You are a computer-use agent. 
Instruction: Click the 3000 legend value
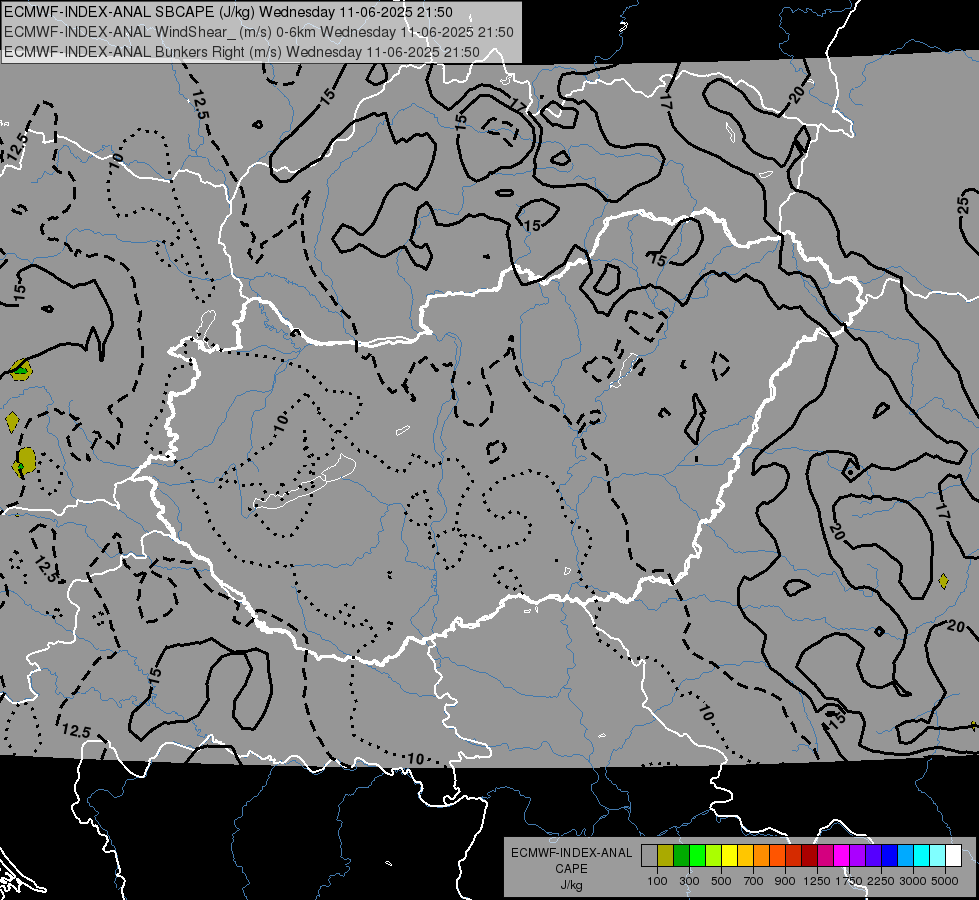(x=913, y=881)
